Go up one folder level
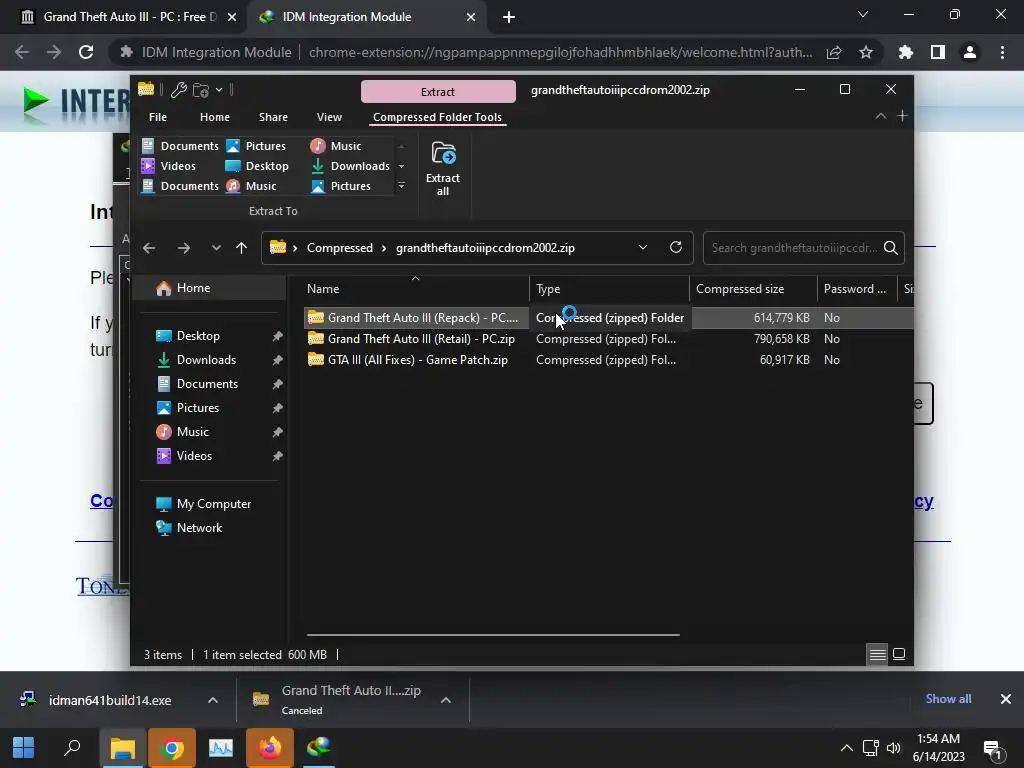 (241, 248)
